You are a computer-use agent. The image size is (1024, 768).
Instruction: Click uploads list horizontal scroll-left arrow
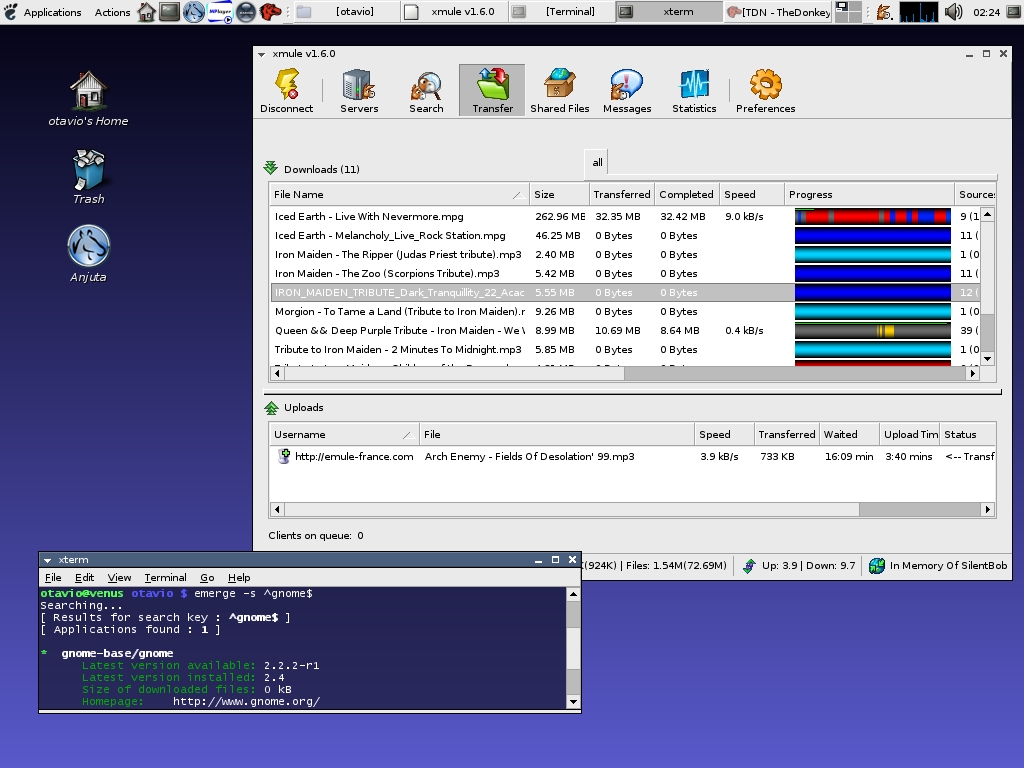(277, 509)
